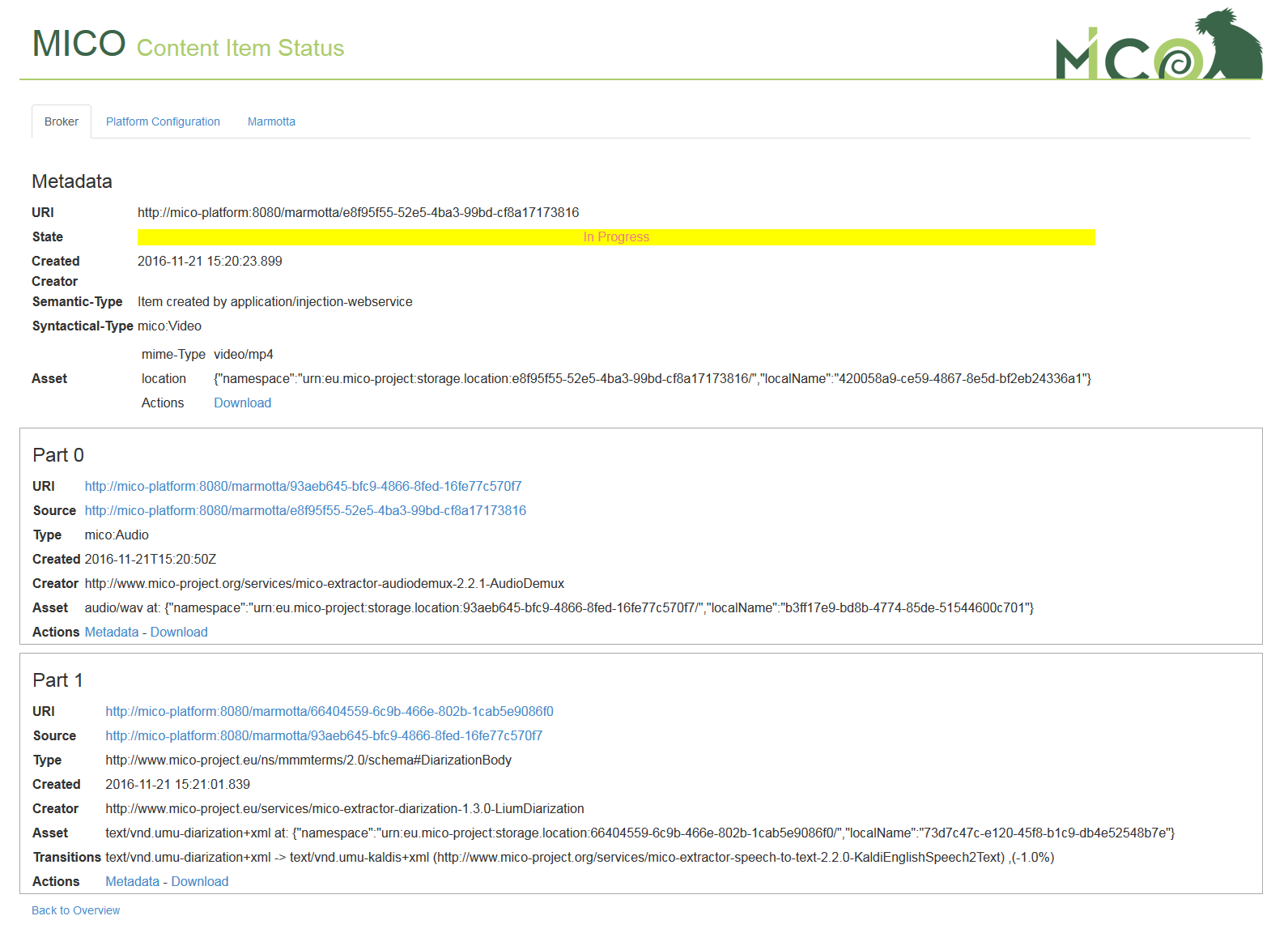Click the Content Item Status subtitle
The height and width of the screenshot is (933, 1288).
tap(240, 49)
